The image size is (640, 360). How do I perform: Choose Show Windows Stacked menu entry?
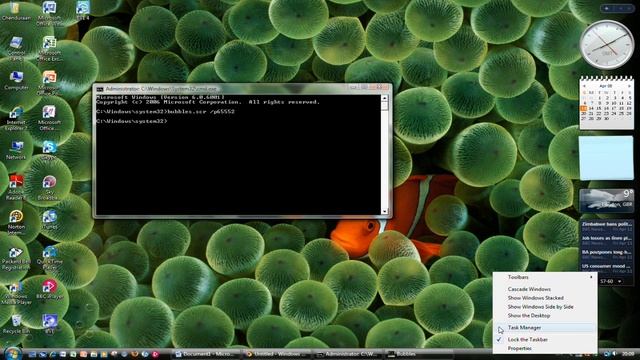tap(544, 298)
